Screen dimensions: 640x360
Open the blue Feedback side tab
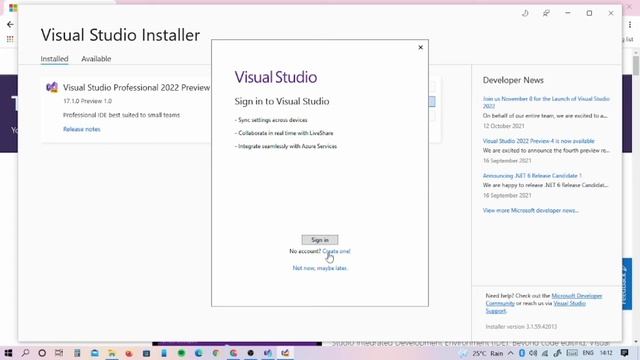pos(627,284)
